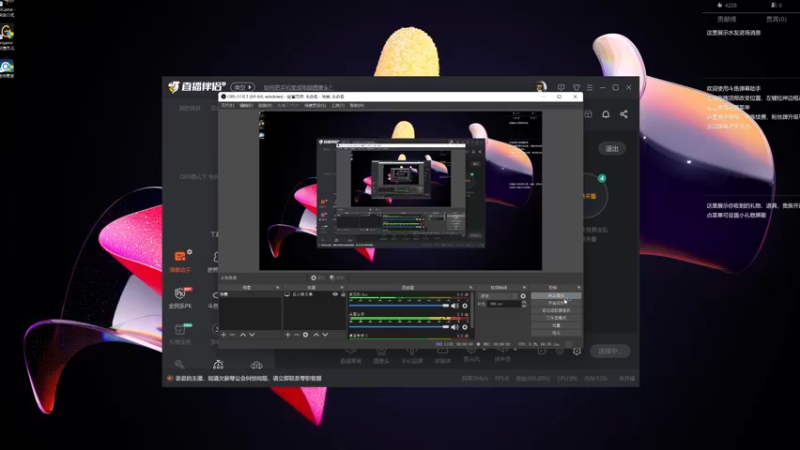Viewport: 800px width, 450px height.
Task: Click Start Virtual Camera in OBS Controls
Action: click(x=556, y=310)
